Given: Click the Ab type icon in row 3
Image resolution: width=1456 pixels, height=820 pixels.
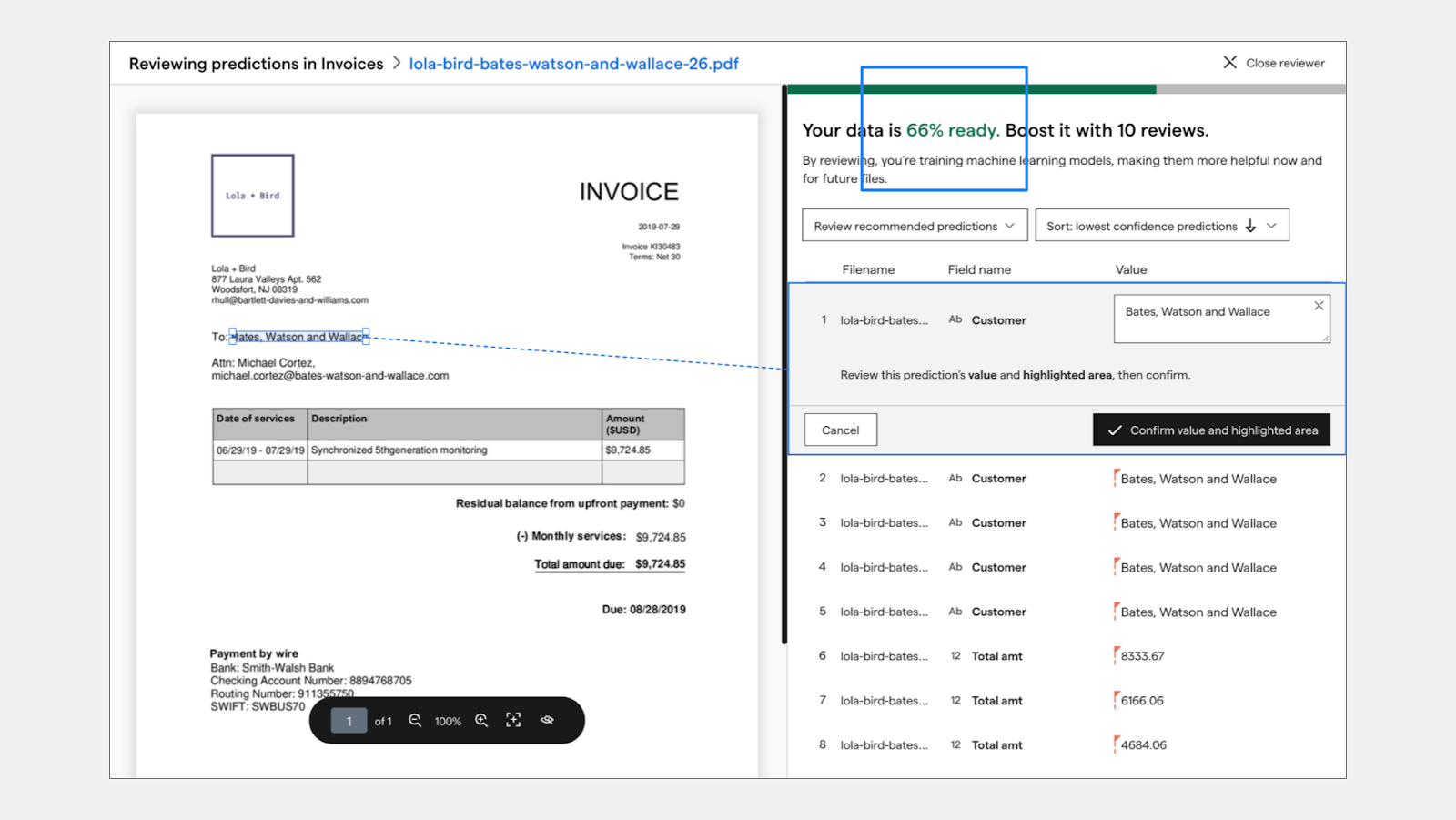Looking at the screenshot, I should point(955,522).
